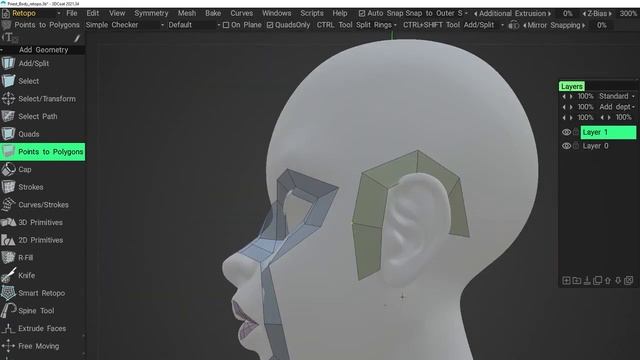This screenshot has width=640, height=360.
Task: Open the Scripts menu
Action: (x=312, y=13)
